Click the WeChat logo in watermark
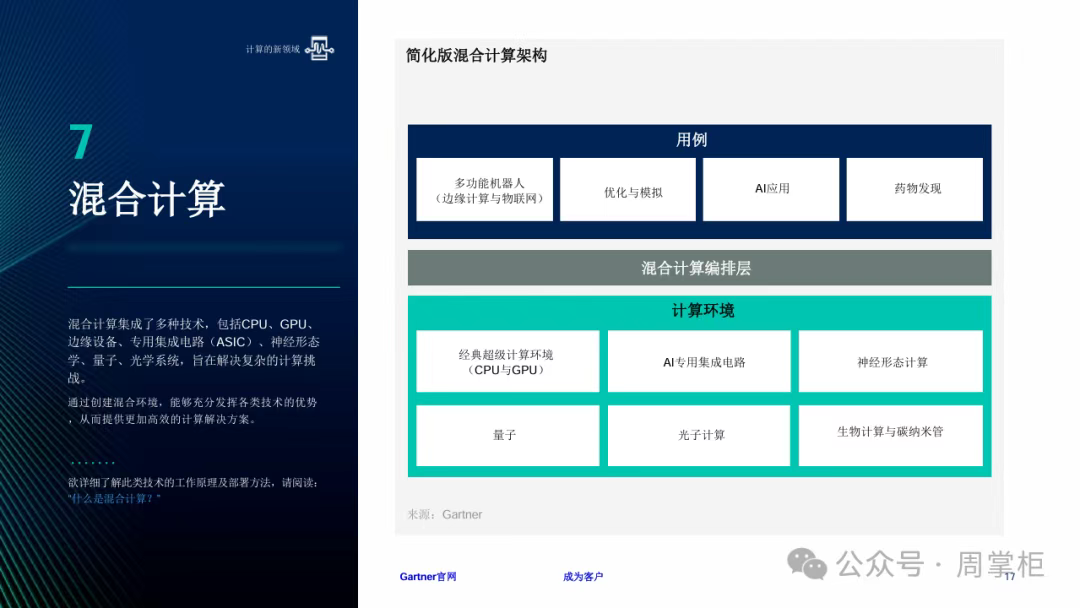The image size is (1080, 608). click(x=807, y=564)
